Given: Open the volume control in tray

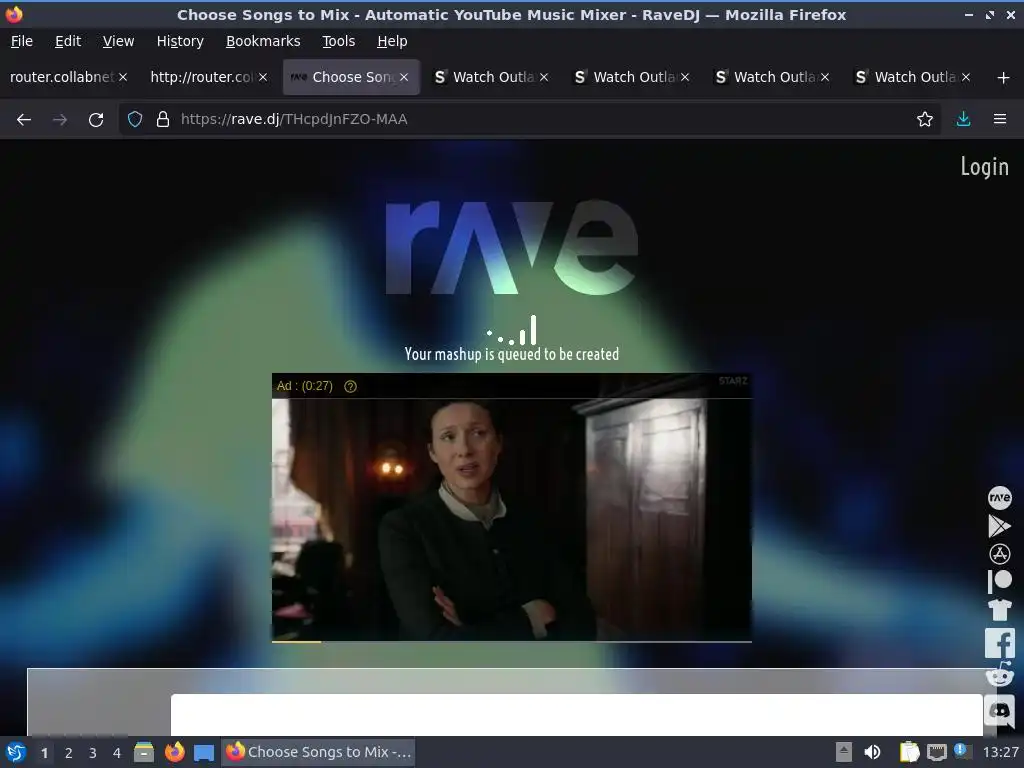Looking at the screenshot, I should 872,752.
